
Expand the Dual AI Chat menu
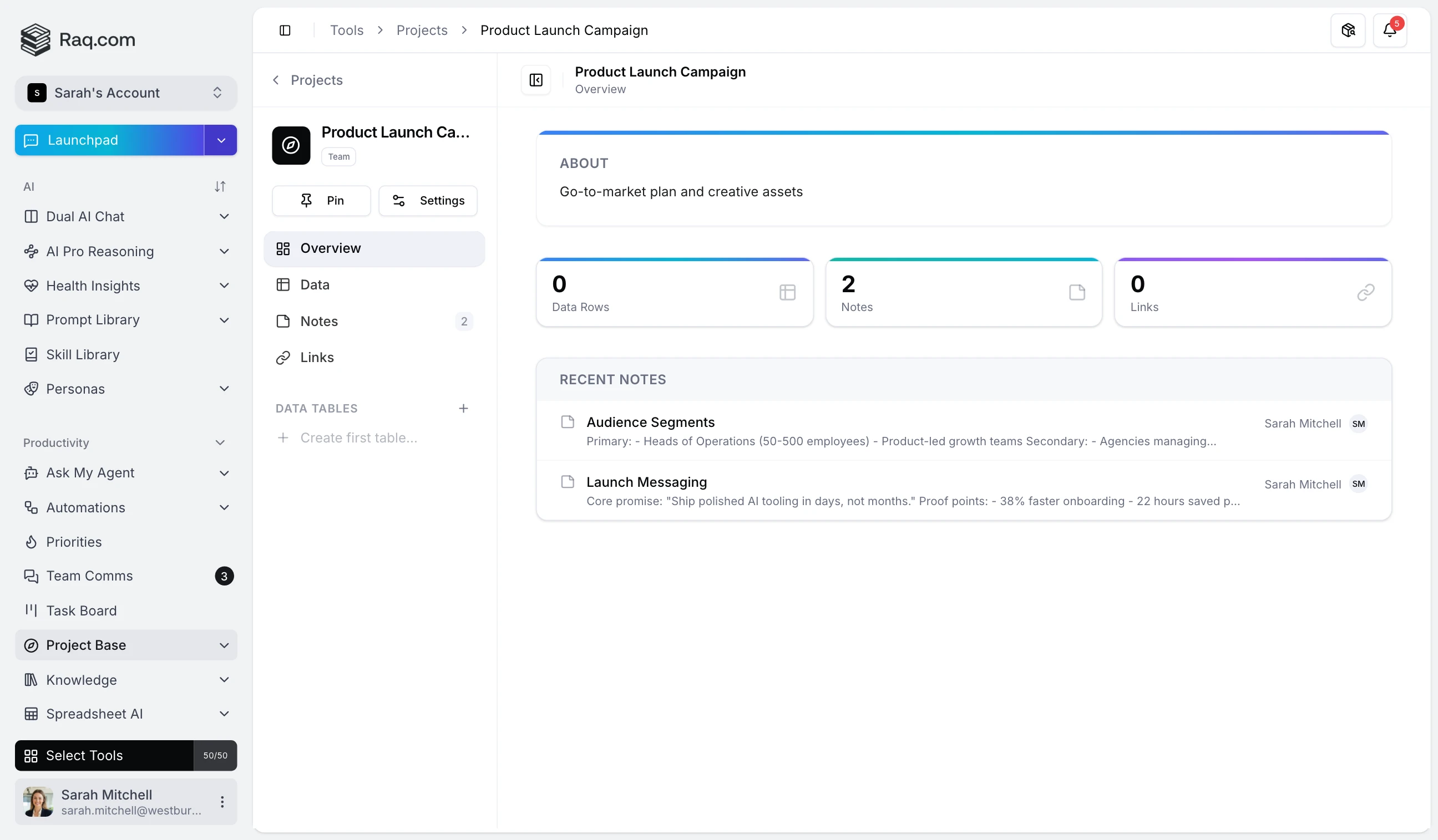pyautogui.click(x=224, y=217)
